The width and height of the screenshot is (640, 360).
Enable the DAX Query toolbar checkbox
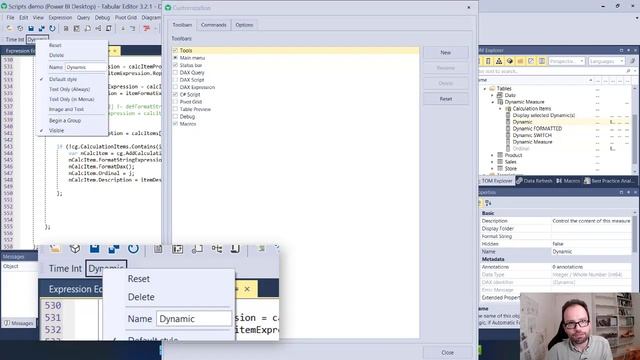tap(175, 73)
